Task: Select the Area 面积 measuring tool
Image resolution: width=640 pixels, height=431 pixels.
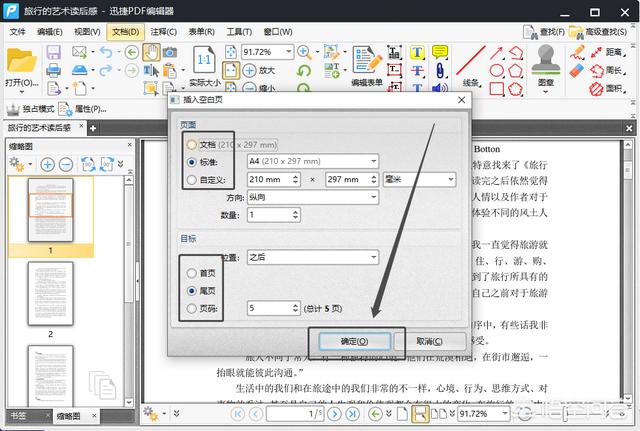Action: 608,89
